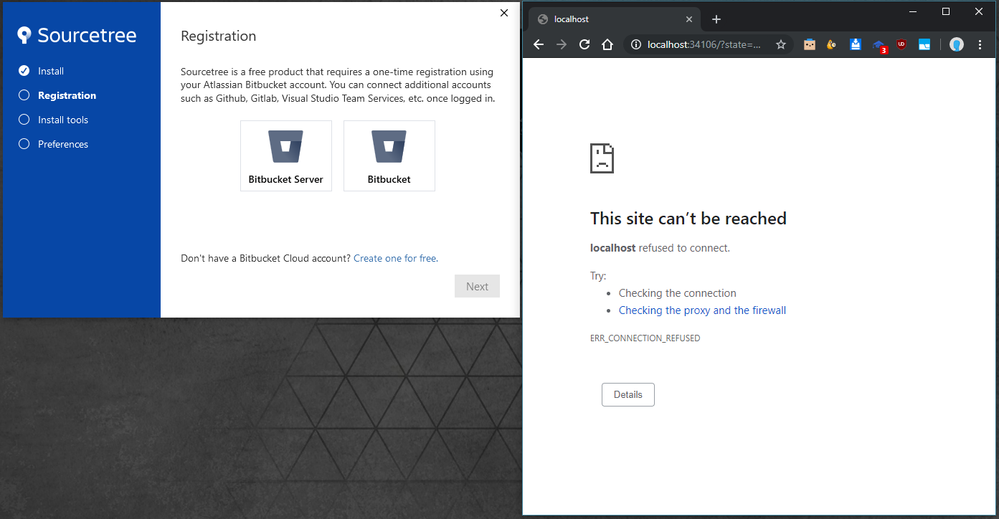Click the Details button
The image size is (999, 519).
[628, 395]
